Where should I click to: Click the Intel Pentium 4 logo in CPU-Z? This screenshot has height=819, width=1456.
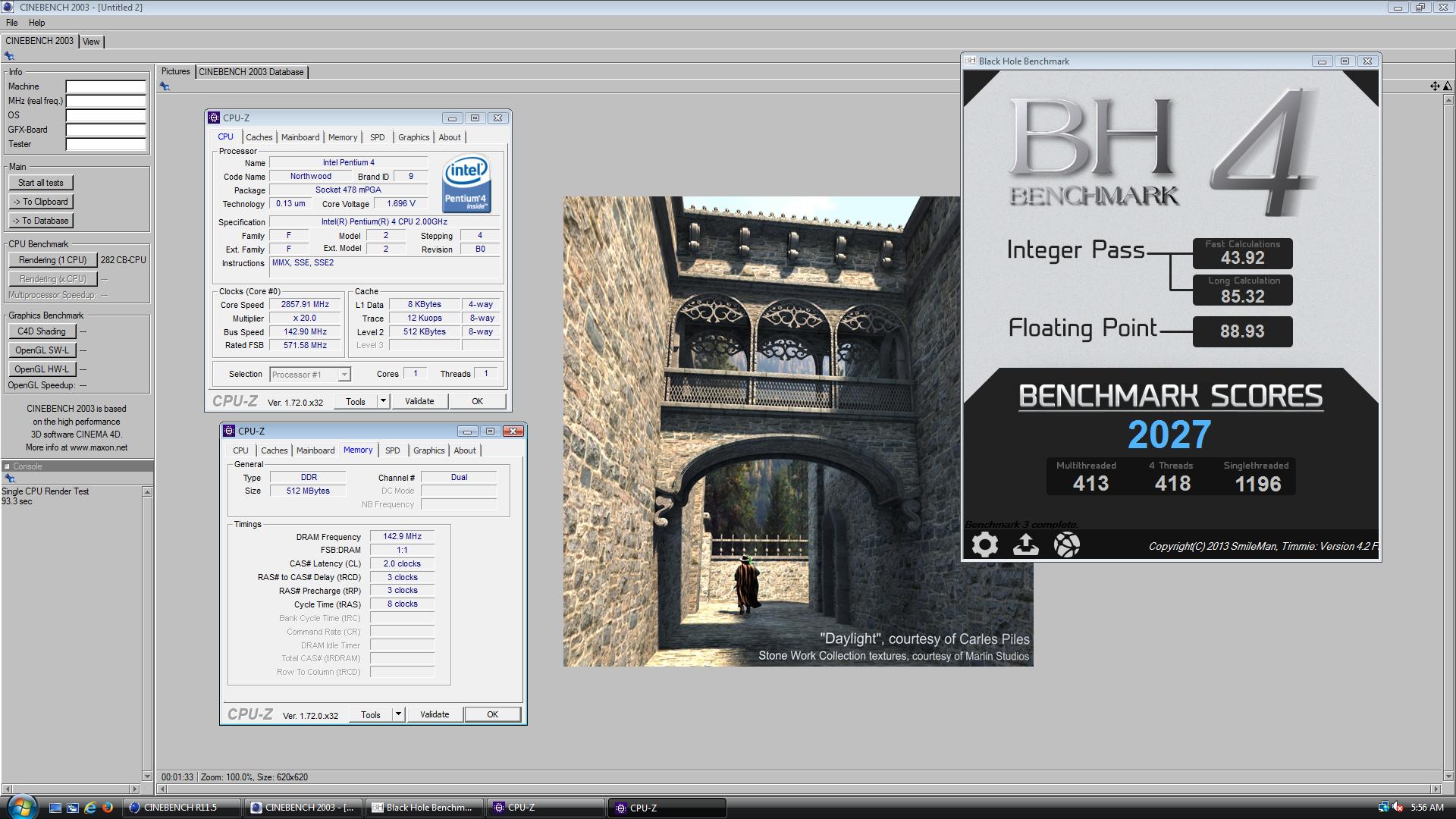pyautogui.click(x=466, y=184)
